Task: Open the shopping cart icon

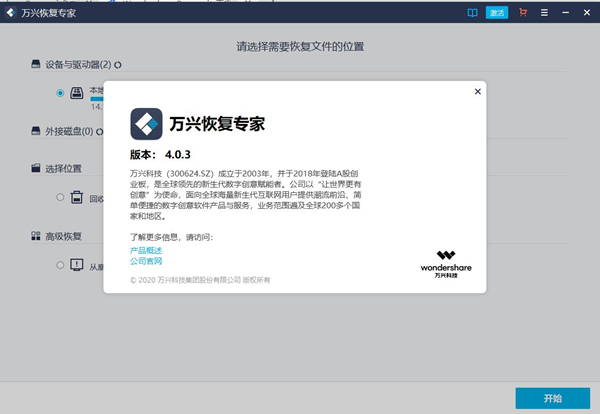Action: pyautogui.click(x=521, y=13)
